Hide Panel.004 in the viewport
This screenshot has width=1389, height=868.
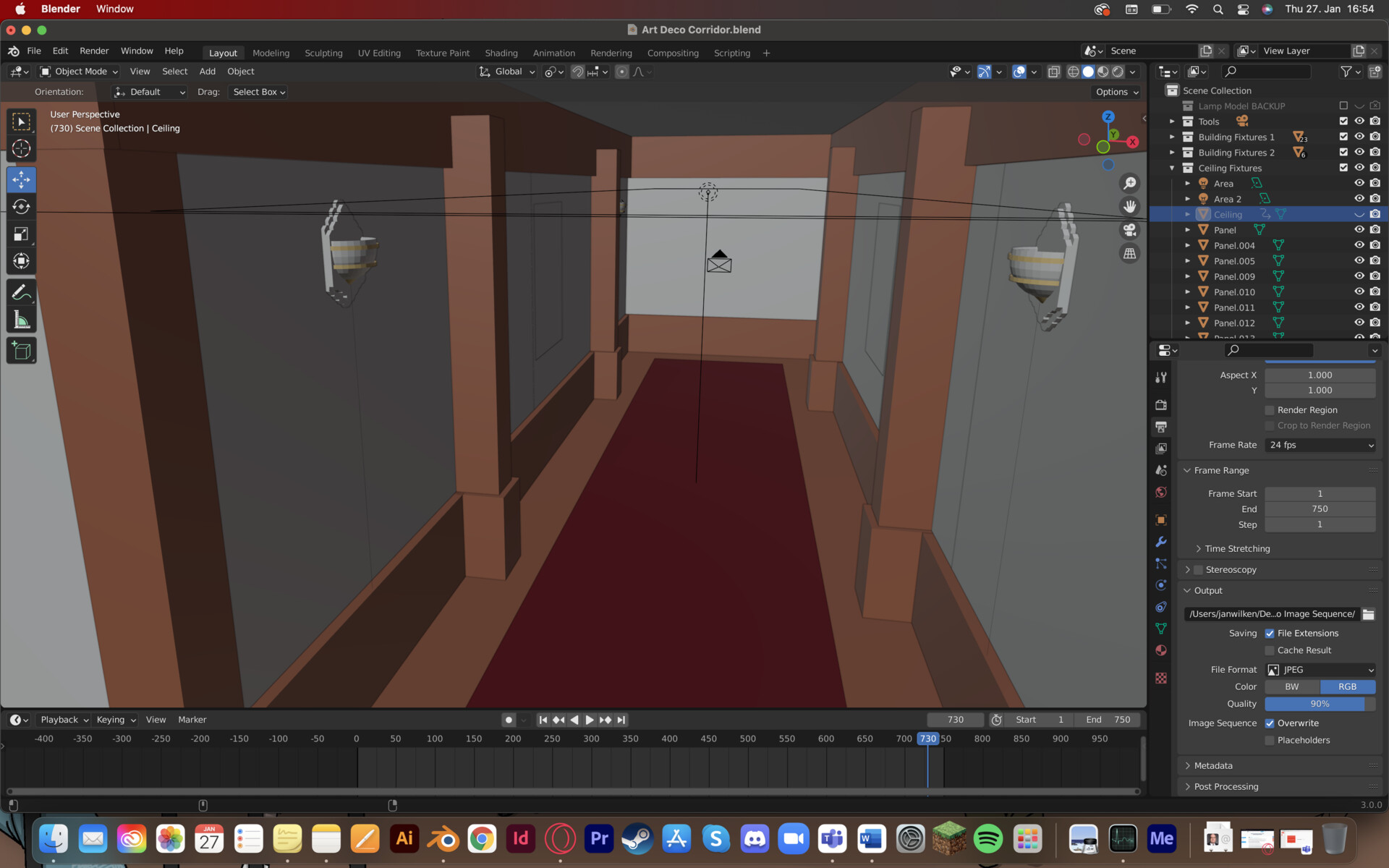(x=1359, y=244)
